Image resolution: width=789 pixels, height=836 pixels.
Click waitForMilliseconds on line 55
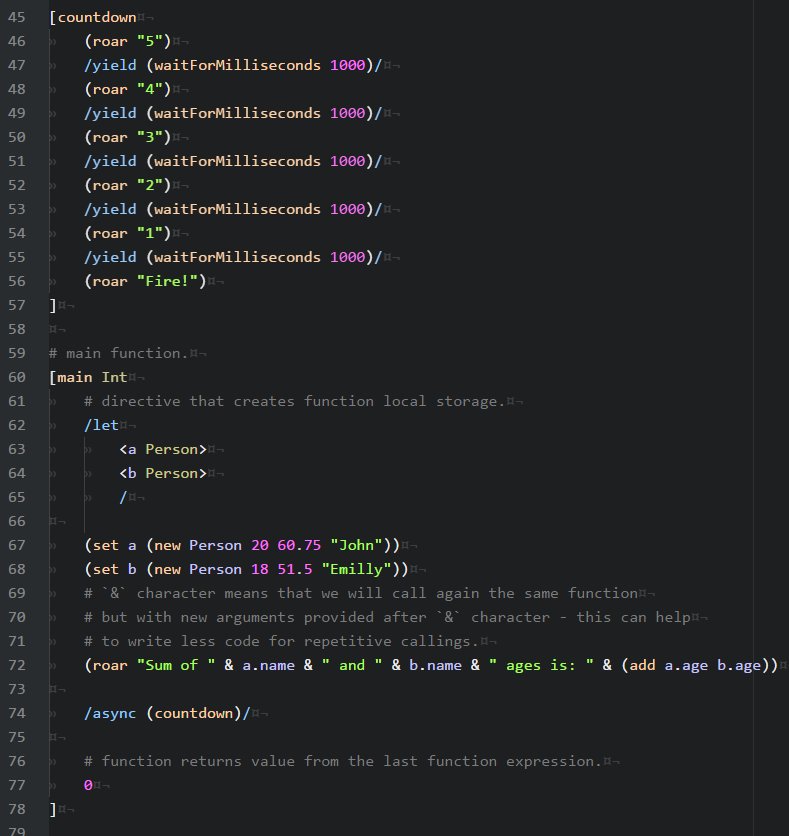pos(238,257)
